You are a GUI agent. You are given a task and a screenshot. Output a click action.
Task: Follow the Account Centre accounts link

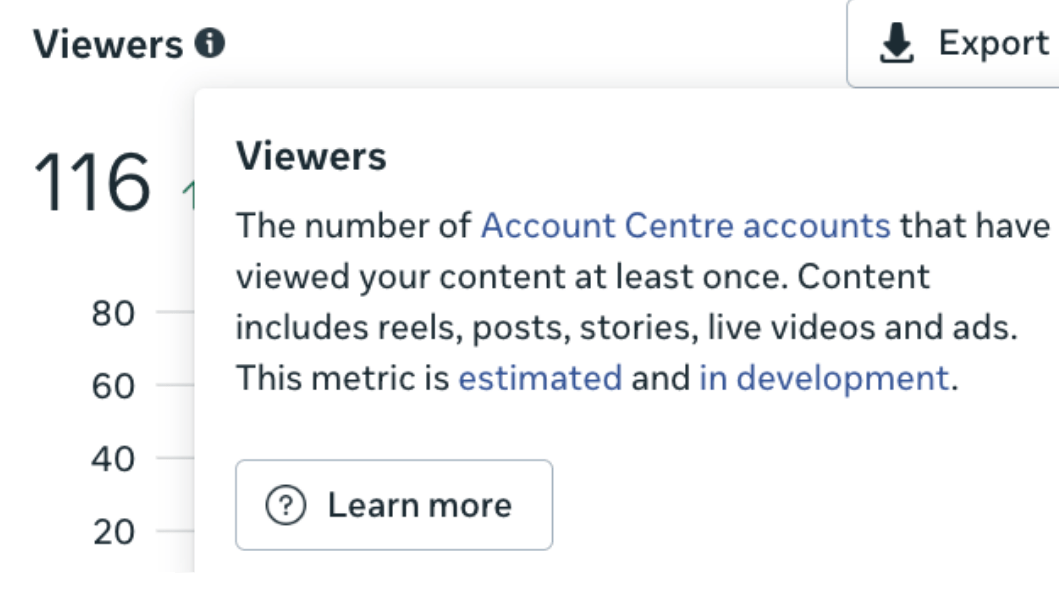click(685, 226)
